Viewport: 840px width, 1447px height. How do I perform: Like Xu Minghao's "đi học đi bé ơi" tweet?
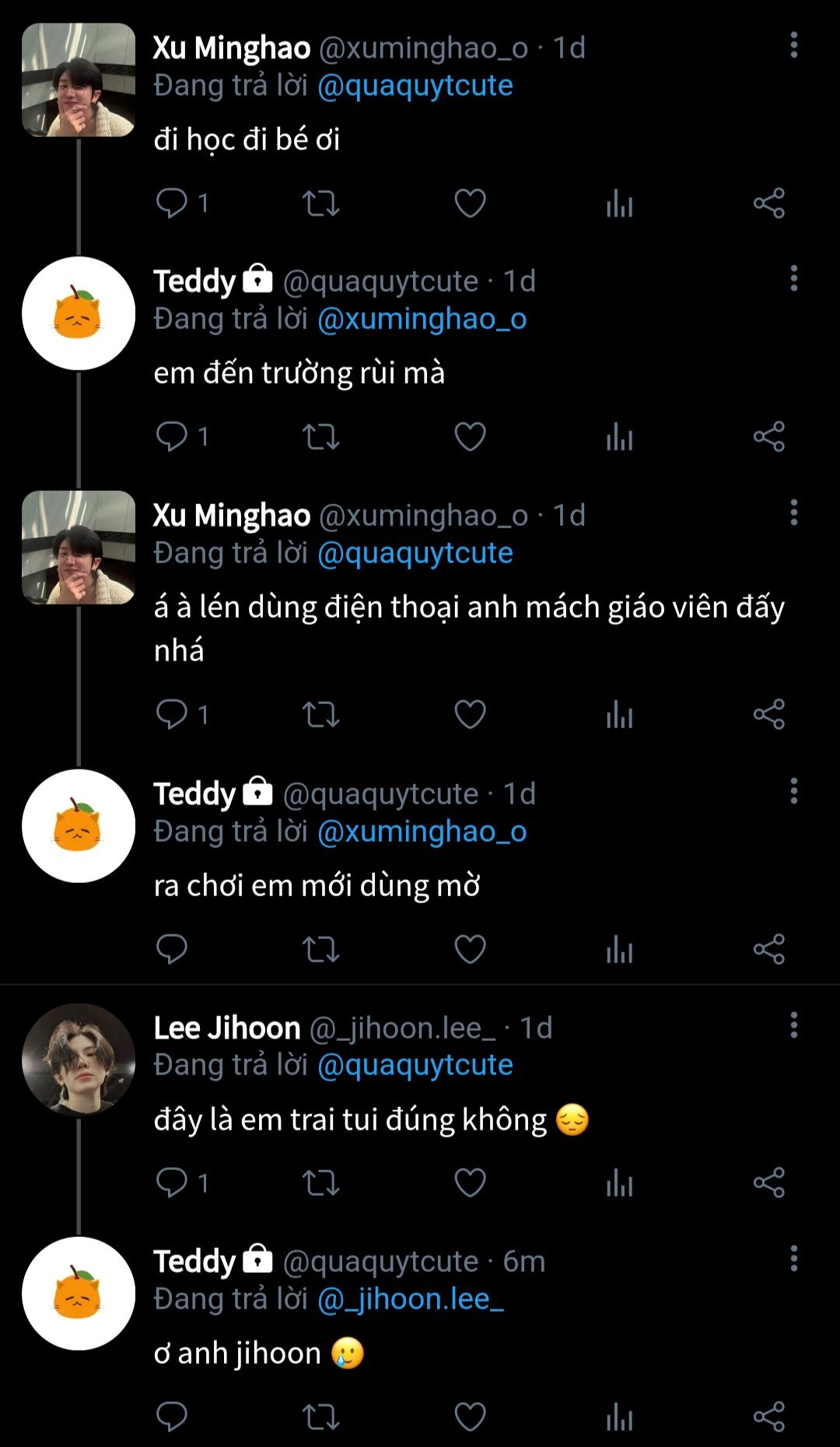470,203
